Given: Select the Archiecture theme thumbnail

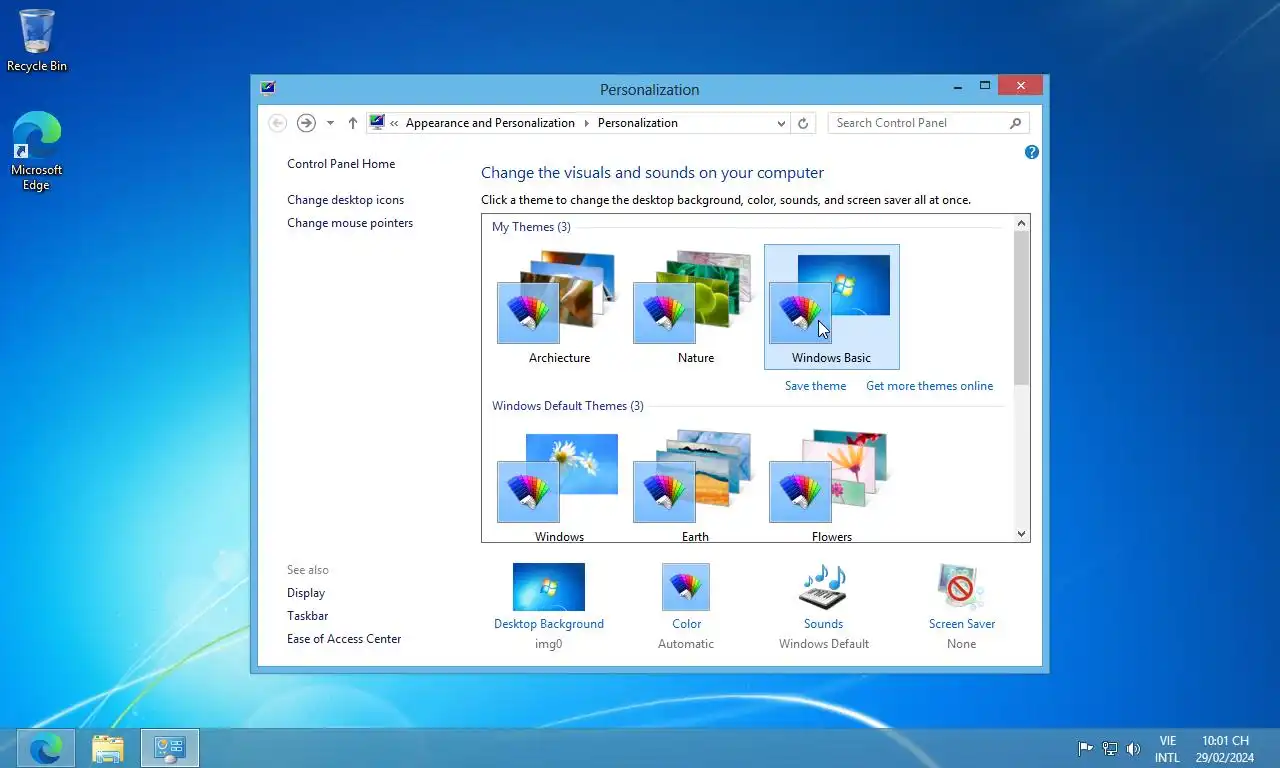Looking at the screenshot, I should pyautogui.click(x=559, y=307).
